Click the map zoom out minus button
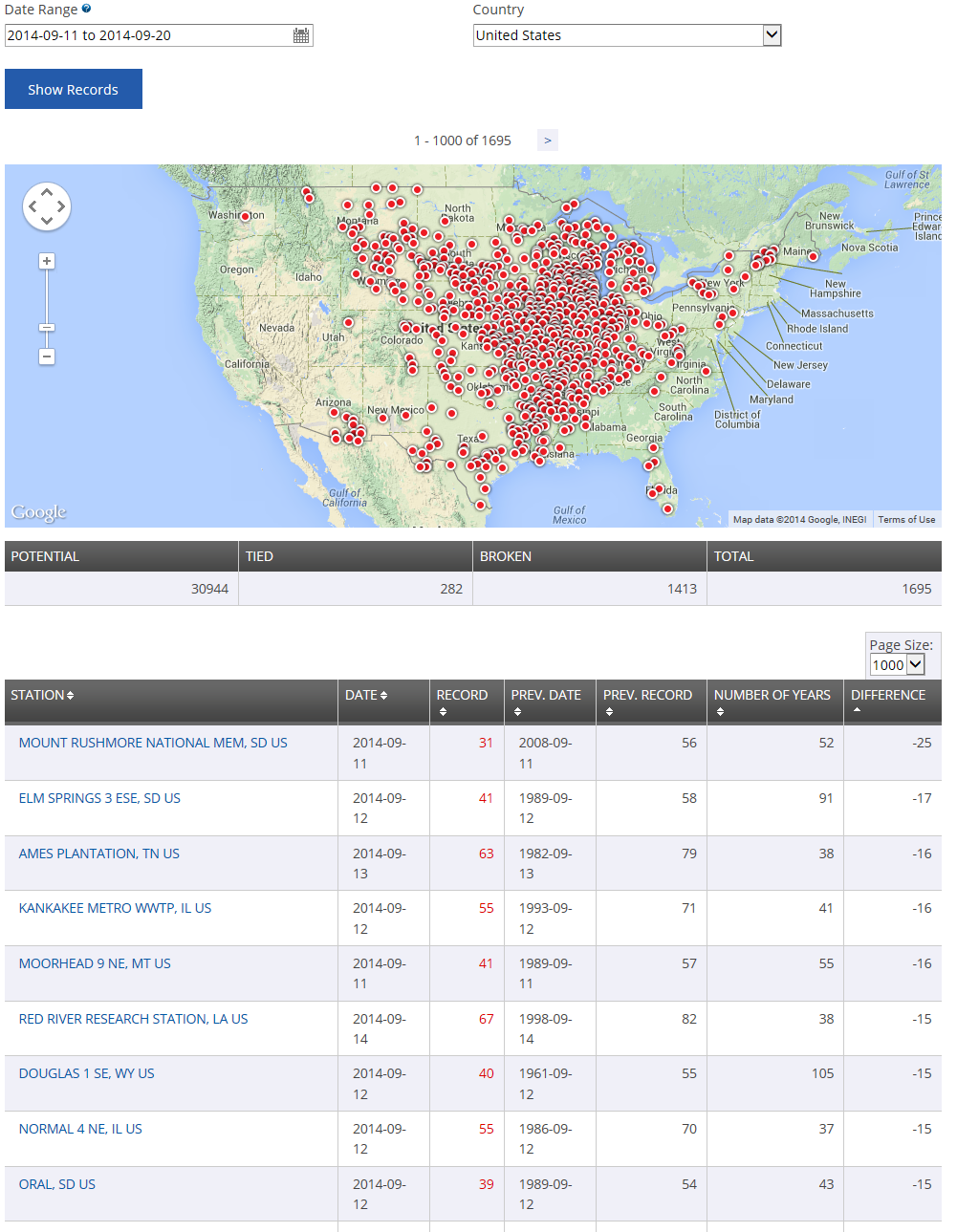This screenshot has height=1232, width=957. [x=47, y=357]
